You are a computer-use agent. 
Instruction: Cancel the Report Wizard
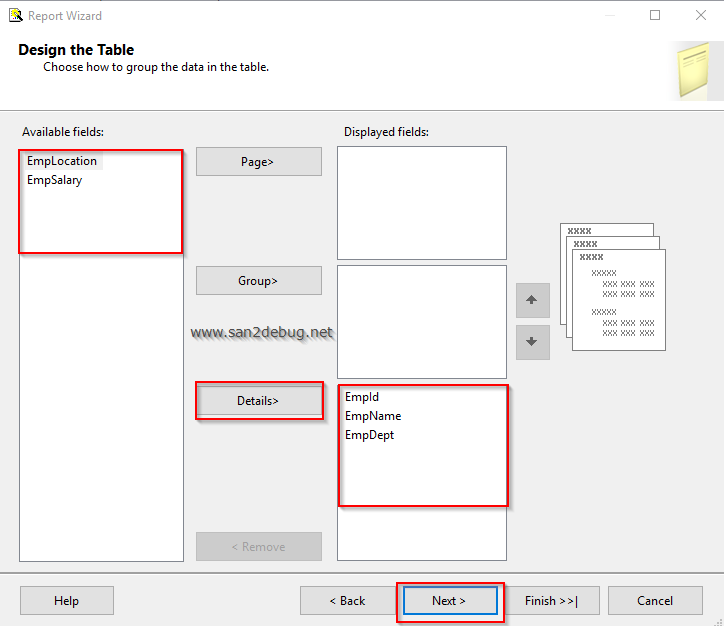pyautogui.click(x=655, y=601)
